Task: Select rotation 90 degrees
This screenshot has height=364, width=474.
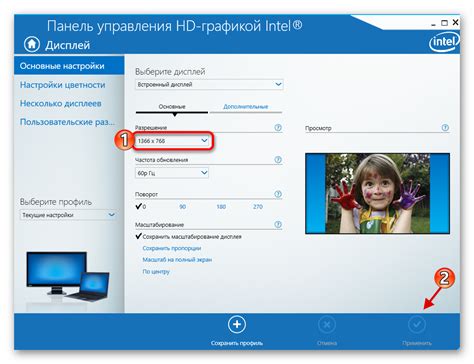Action: [x=183, y=207]
